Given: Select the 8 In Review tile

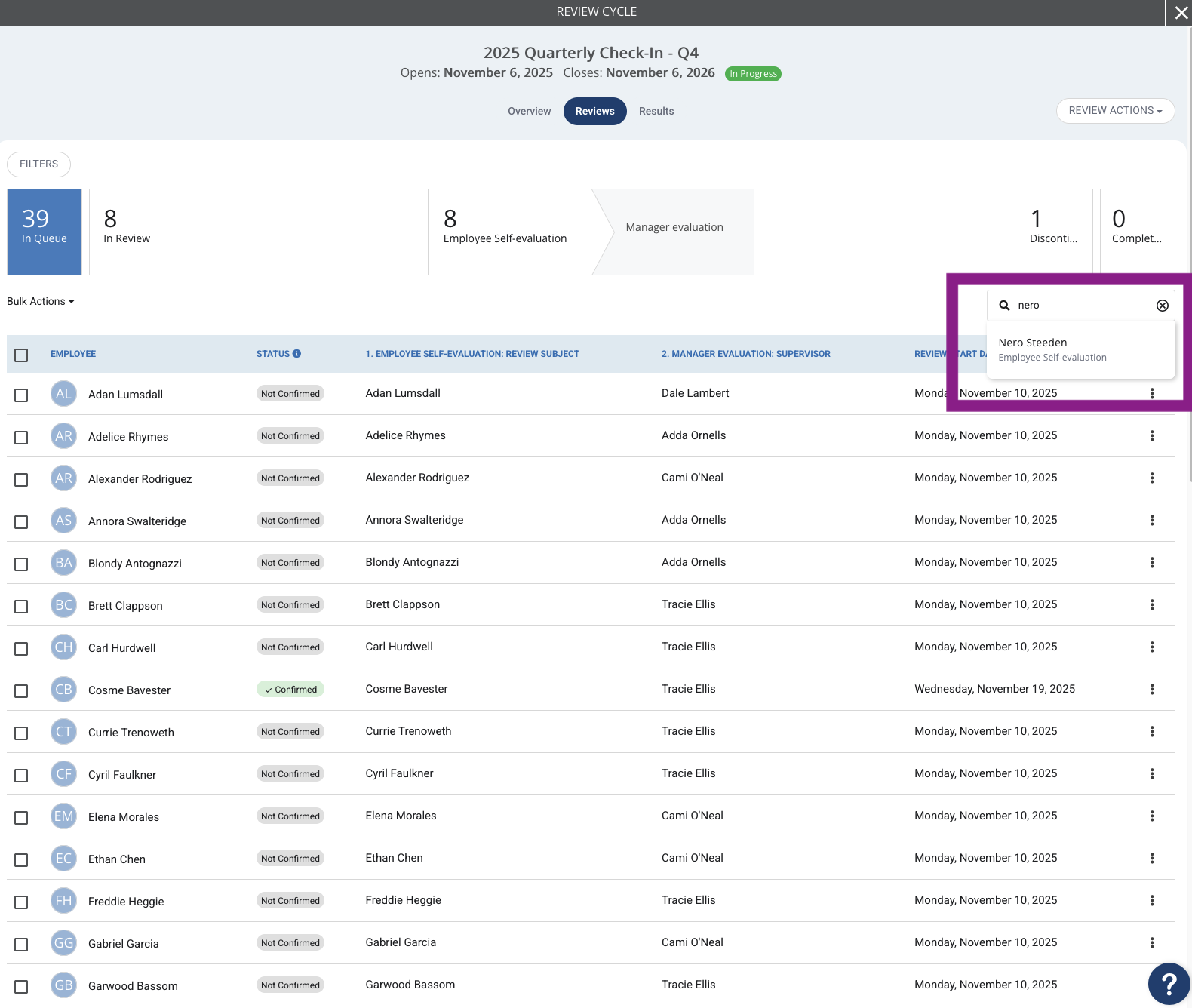Looking at the screenshot, I should click(x=127, y=232).
